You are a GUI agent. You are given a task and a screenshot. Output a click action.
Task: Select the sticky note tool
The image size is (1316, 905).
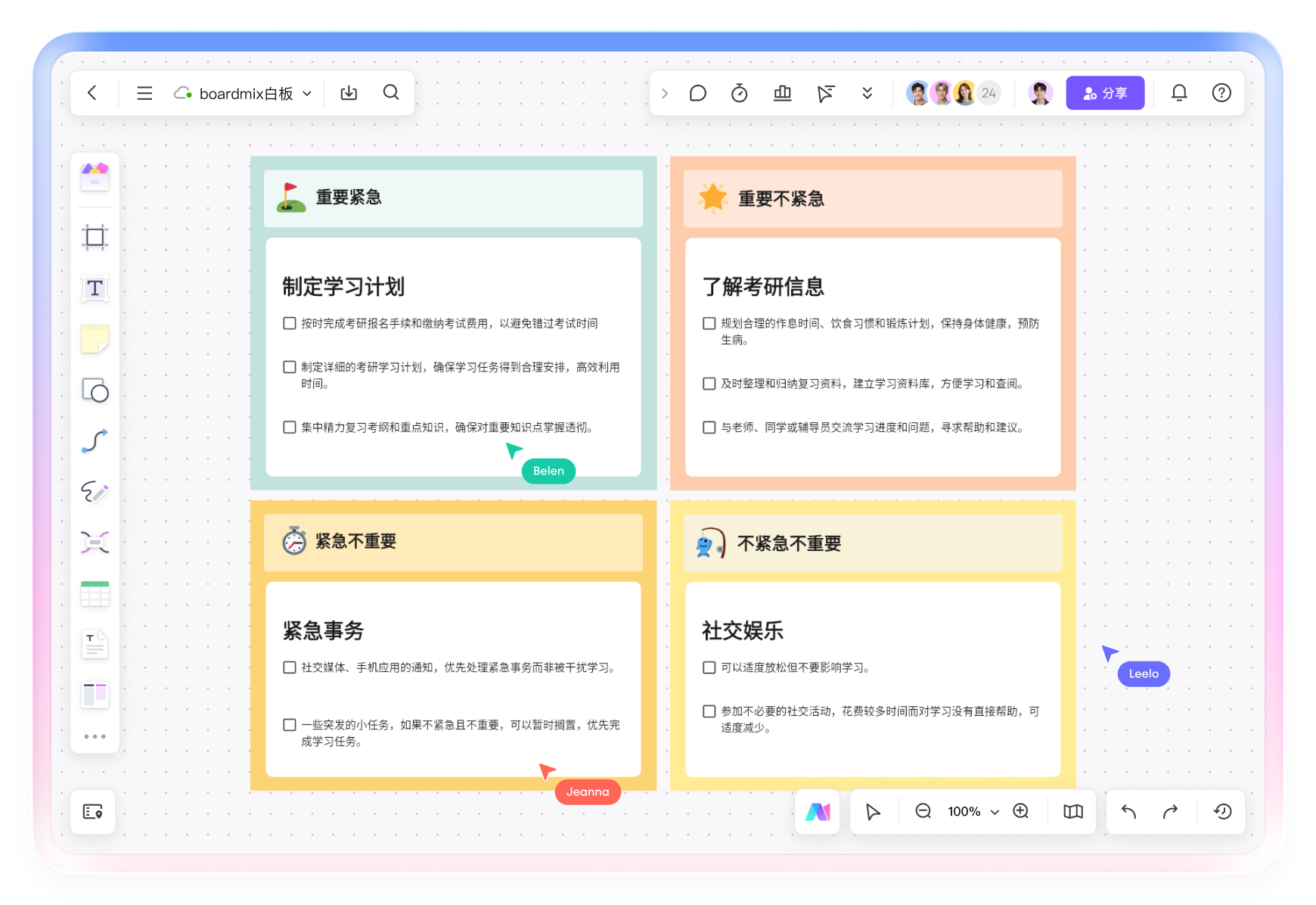[95, 339]
